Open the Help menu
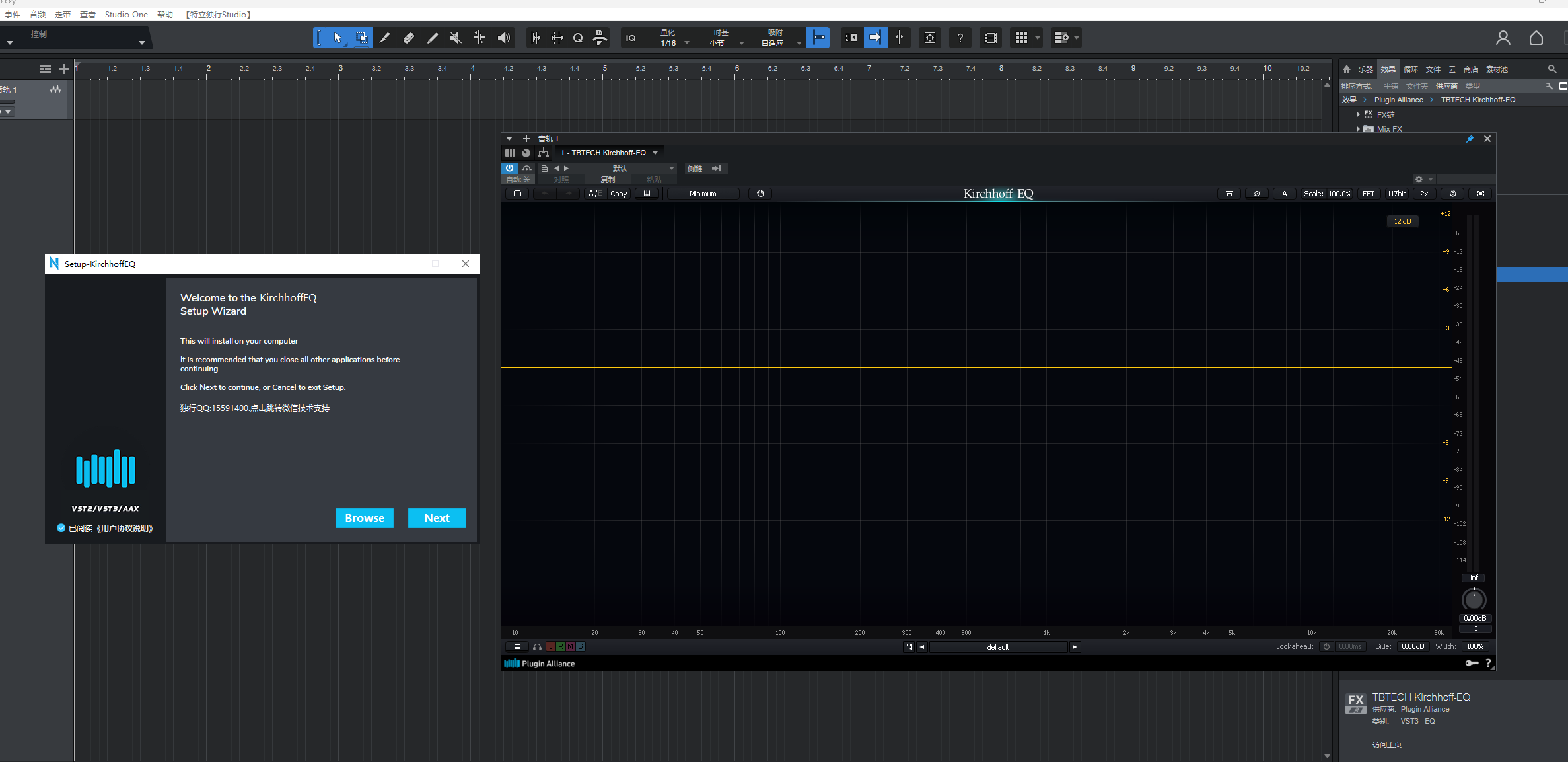Screen dimensions: 1568x762 (x=165, y=14)
